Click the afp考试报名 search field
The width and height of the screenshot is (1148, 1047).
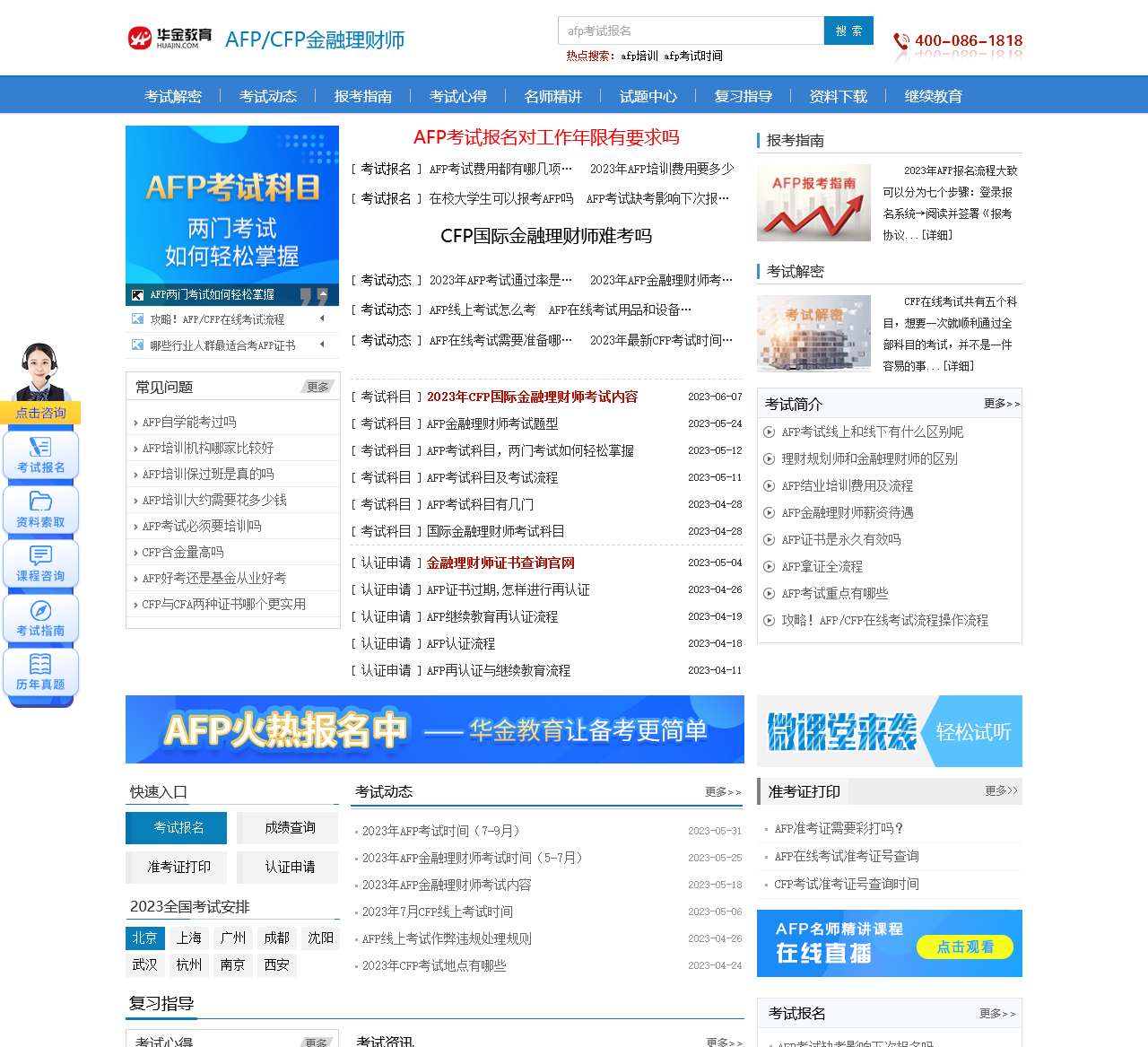pos(691,31)
